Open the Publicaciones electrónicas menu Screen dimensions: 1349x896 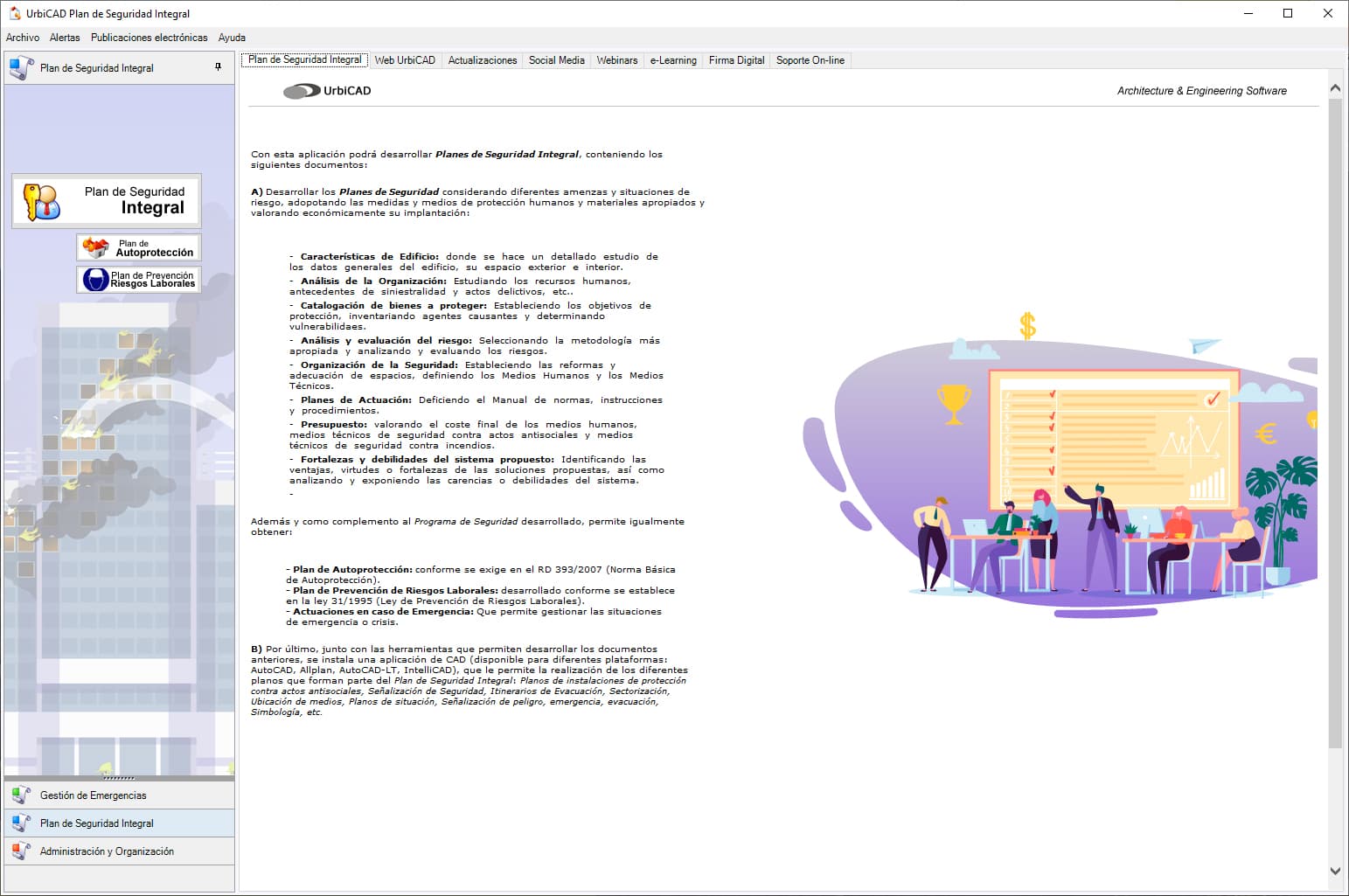coord(150,38)
